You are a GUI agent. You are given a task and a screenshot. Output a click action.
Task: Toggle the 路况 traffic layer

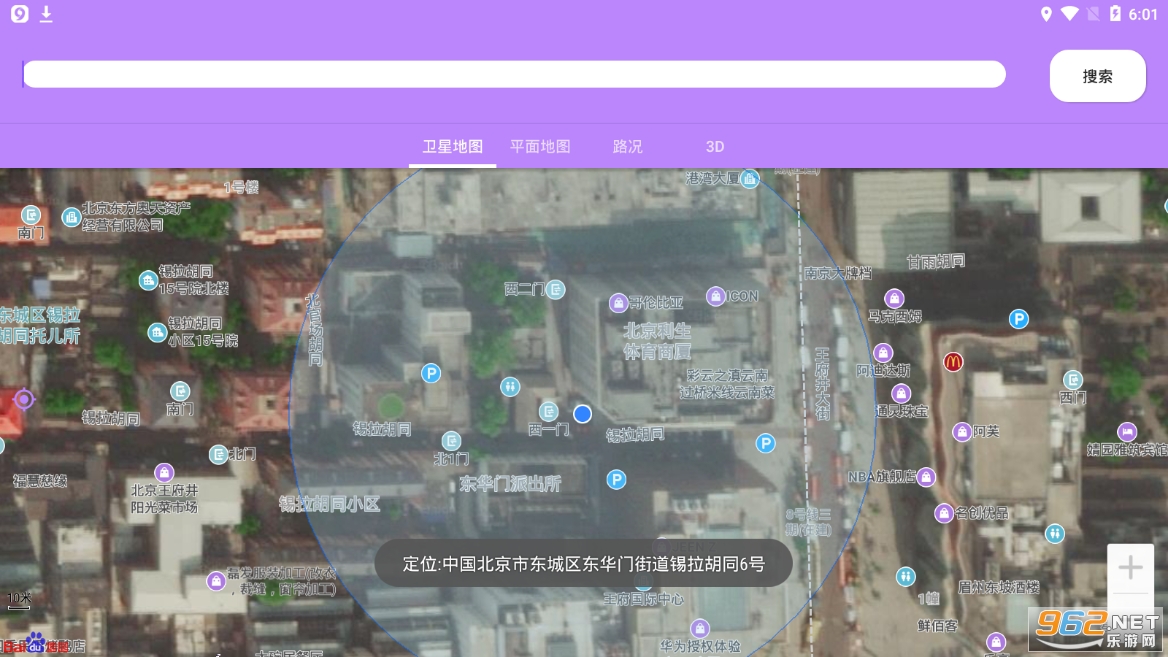627,147
